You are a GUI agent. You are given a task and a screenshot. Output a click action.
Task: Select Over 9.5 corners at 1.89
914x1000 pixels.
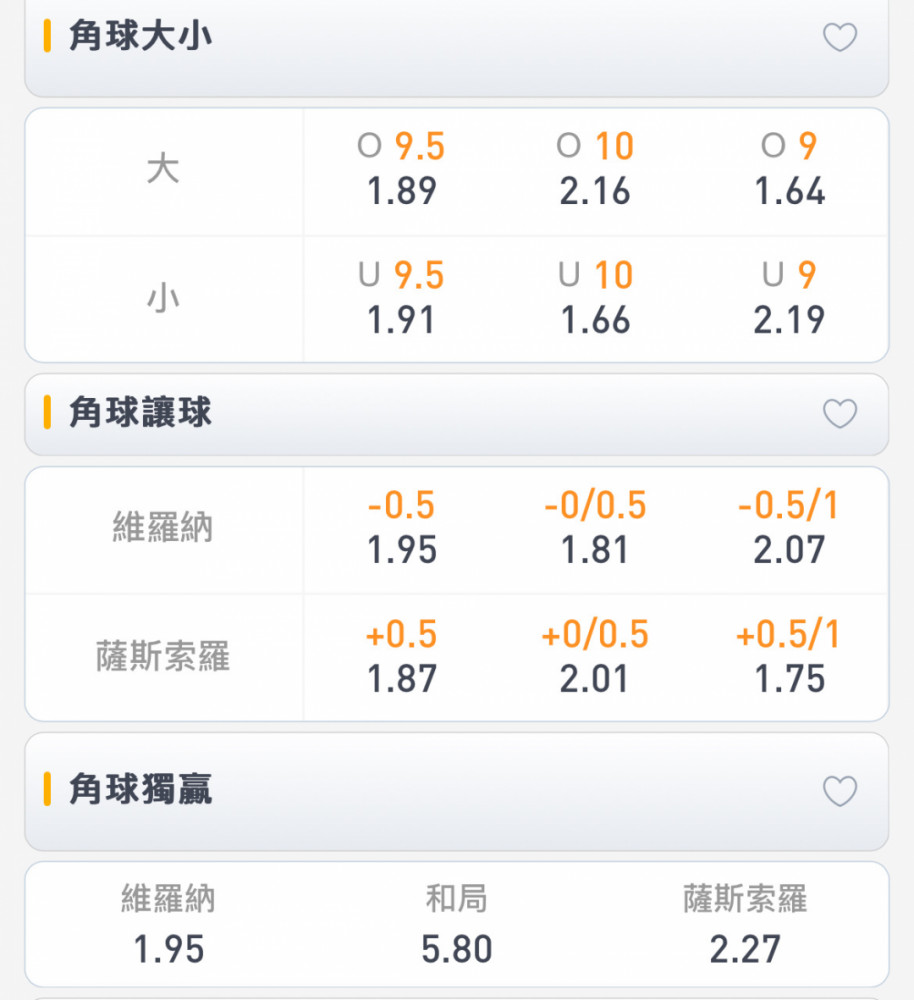(401, 169)
